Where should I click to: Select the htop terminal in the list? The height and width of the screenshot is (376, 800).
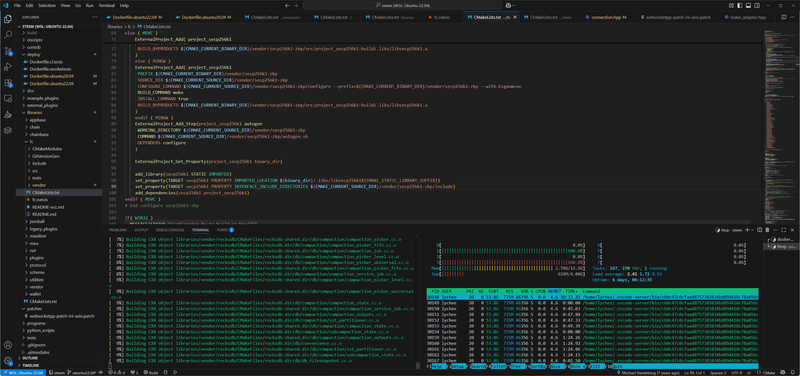coord(781,246)
